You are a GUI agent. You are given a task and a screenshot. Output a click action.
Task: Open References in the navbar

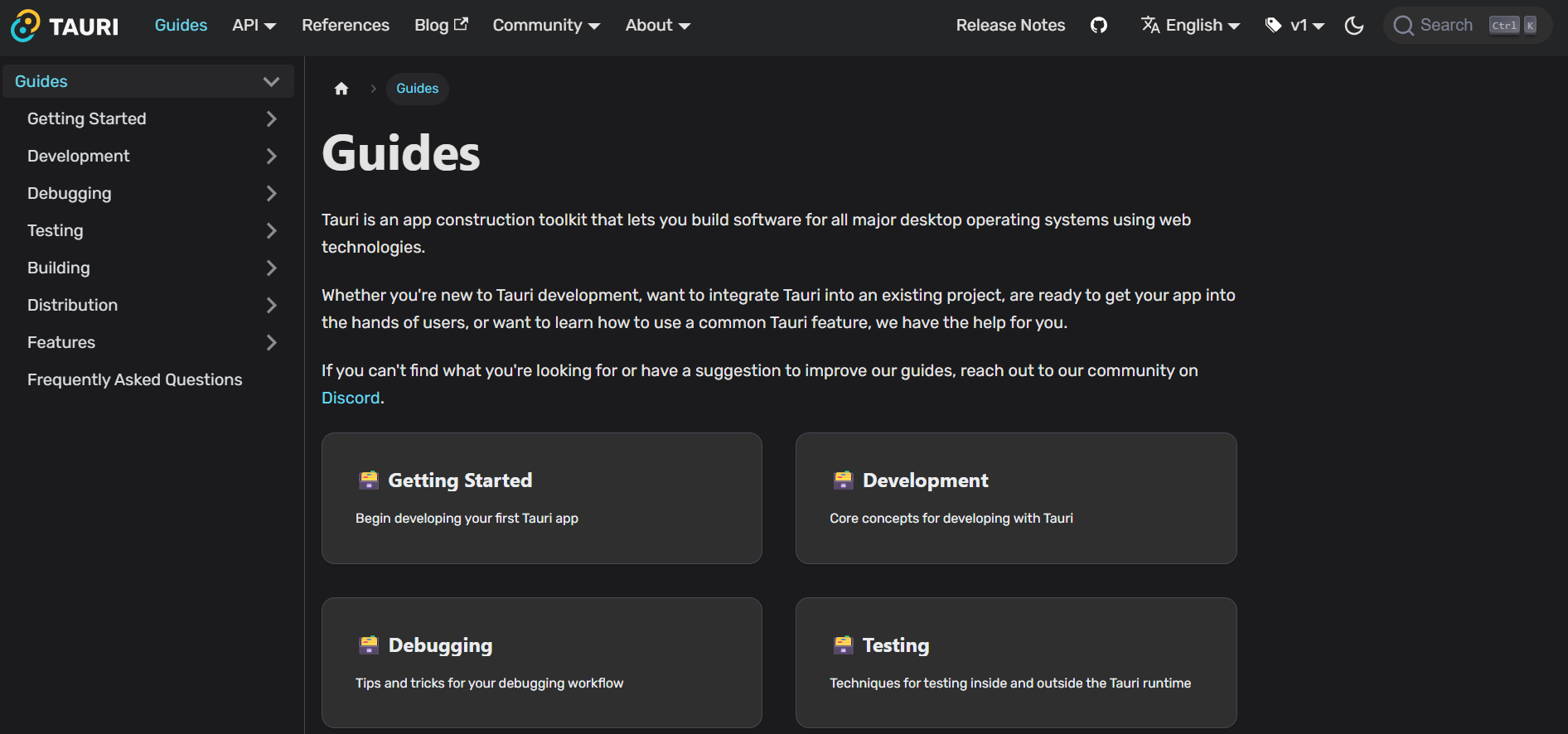click(346, 26)
